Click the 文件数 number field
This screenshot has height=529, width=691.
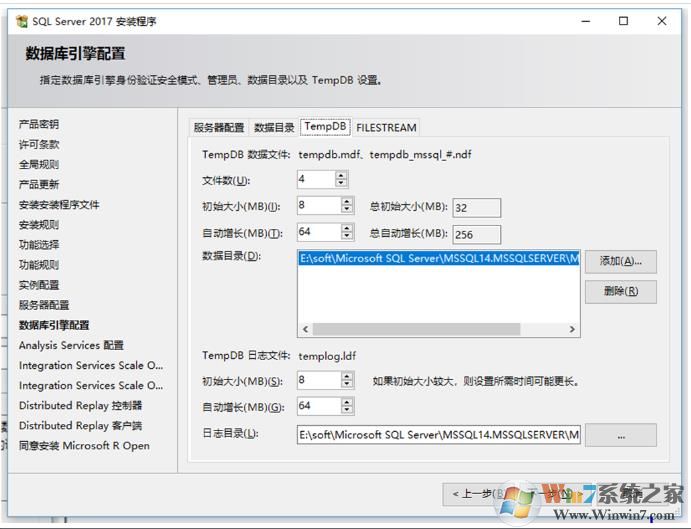pyautogui.click(x=316, y=179)
